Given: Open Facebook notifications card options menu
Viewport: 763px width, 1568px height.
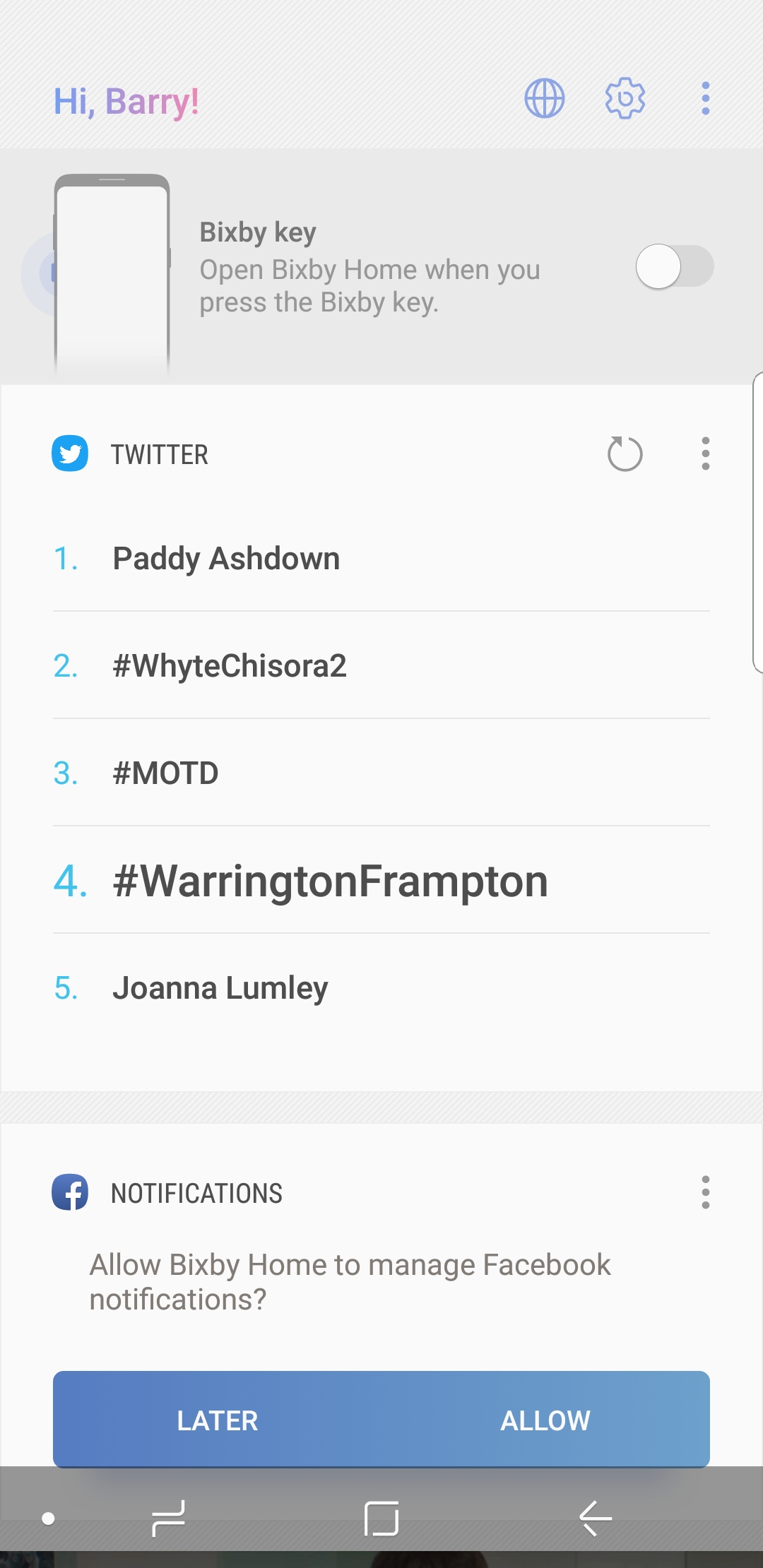Looking at the screenshot, I should pyautogui.click(x=705, y=1192).
